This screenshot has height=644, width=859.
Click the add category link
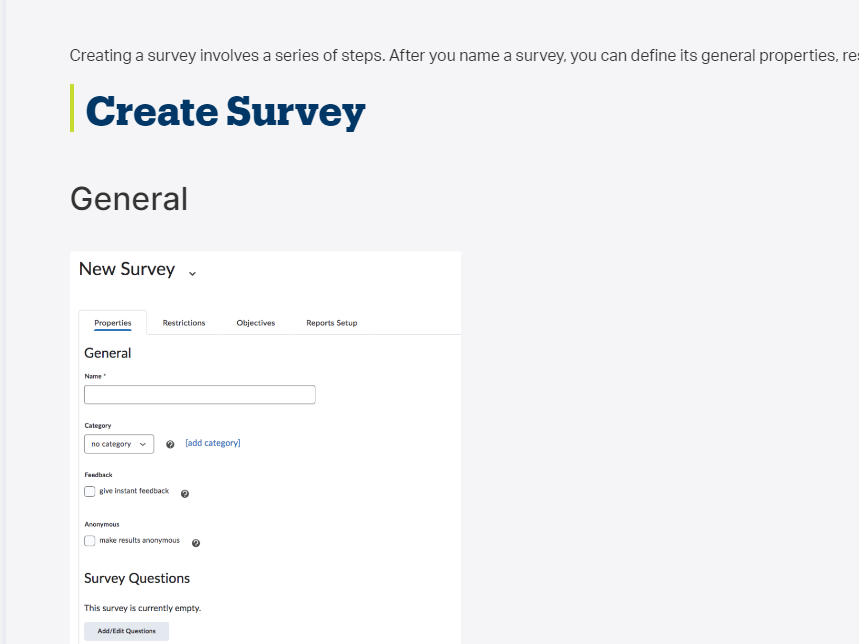[x=213, y=443]
